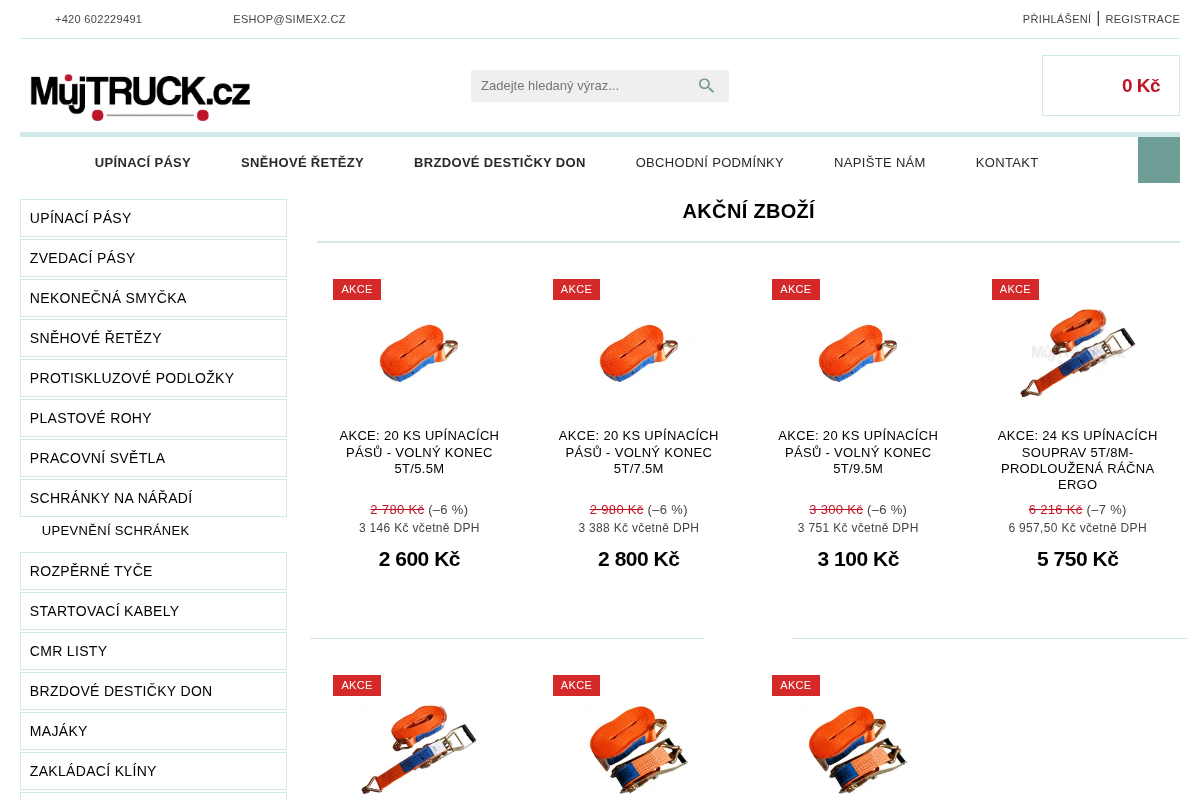1200x800 pixels.
Task: Select Brzdové destičky DON sidebar category
Action: point(153,691)
